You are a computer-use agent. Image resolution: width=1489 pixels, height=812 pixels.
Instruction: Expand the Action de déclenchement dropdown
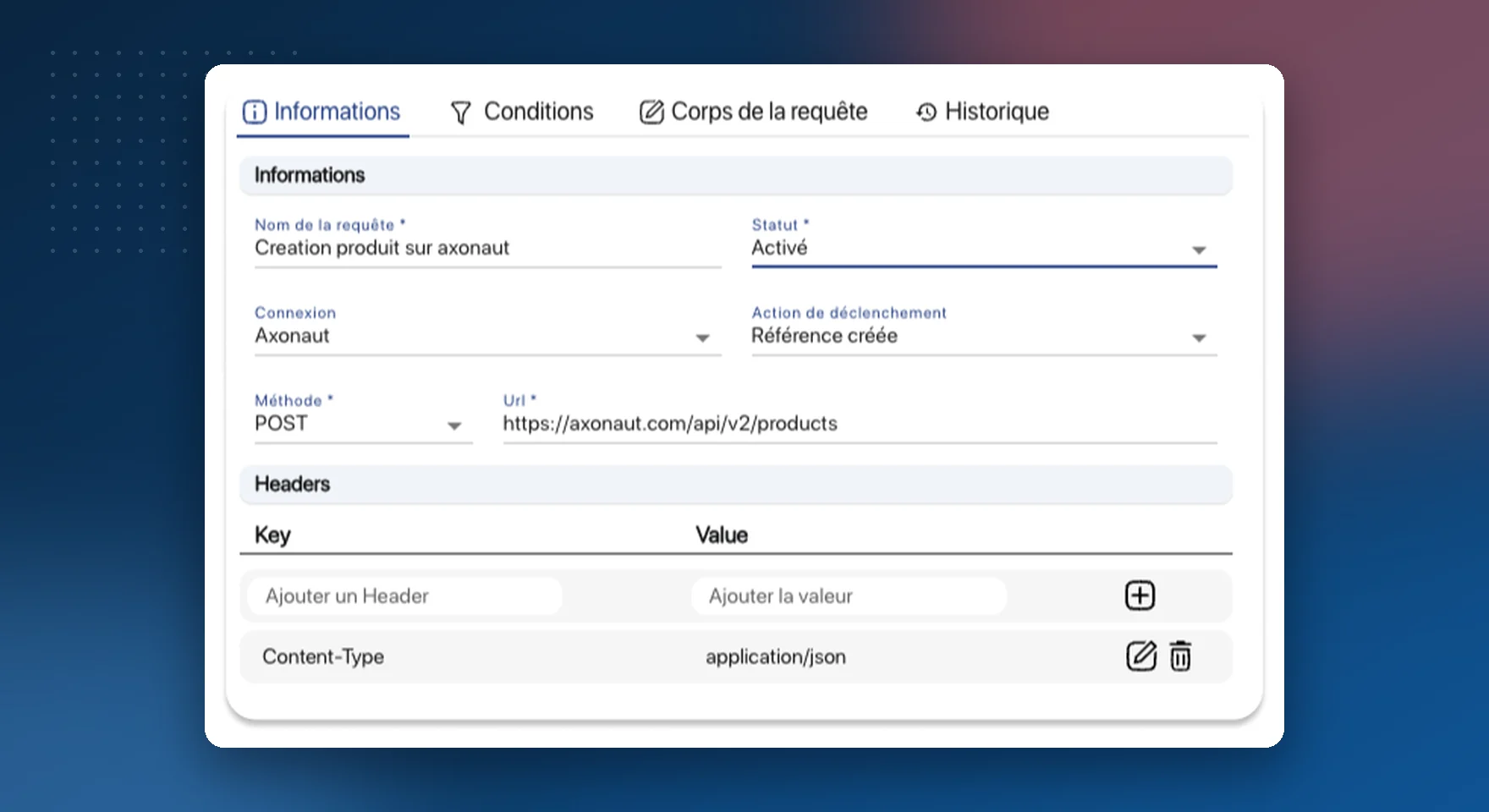[984, 336]
